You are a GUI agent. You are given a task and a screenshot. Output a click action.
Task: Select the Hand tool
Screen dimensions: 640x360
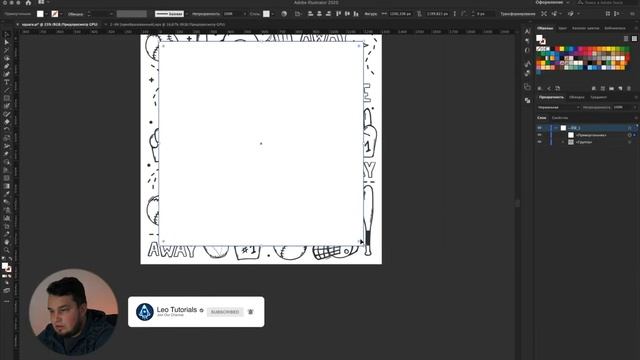[x=7, y=242]
